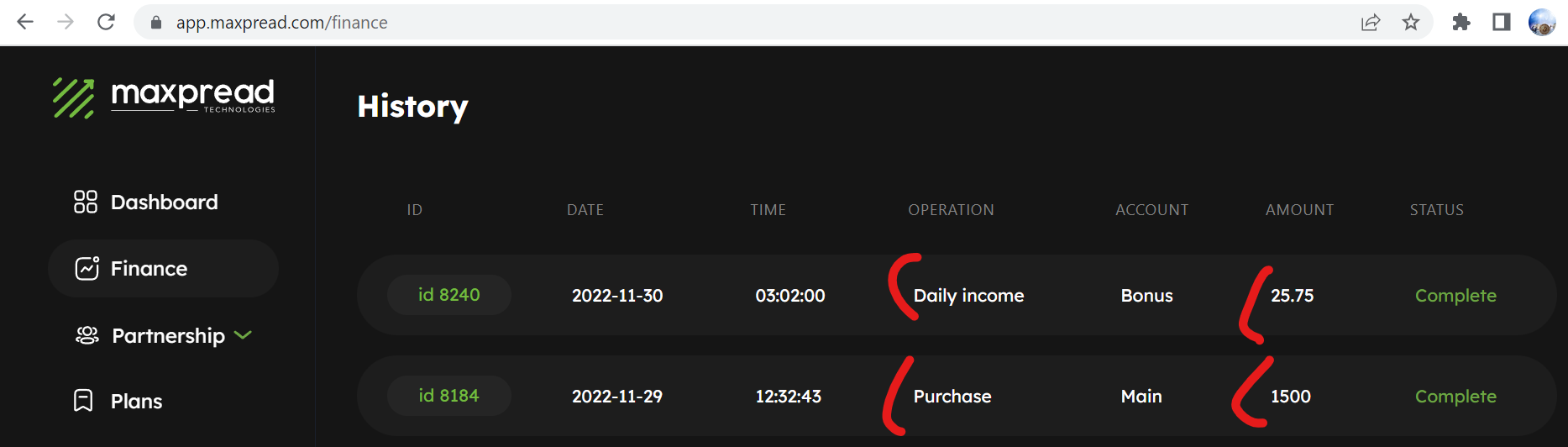Open the Chrome profile avatar

click(1542, 23)
